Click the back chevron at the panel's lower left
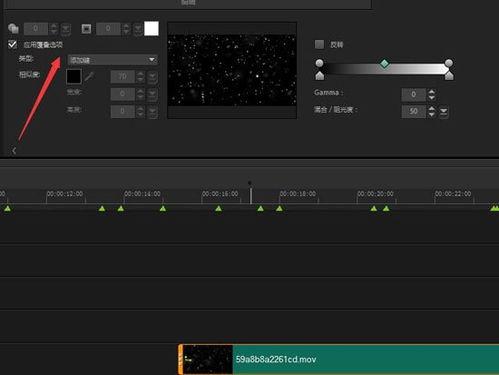This screenshot has height=375, width=499. coord(14,151)
